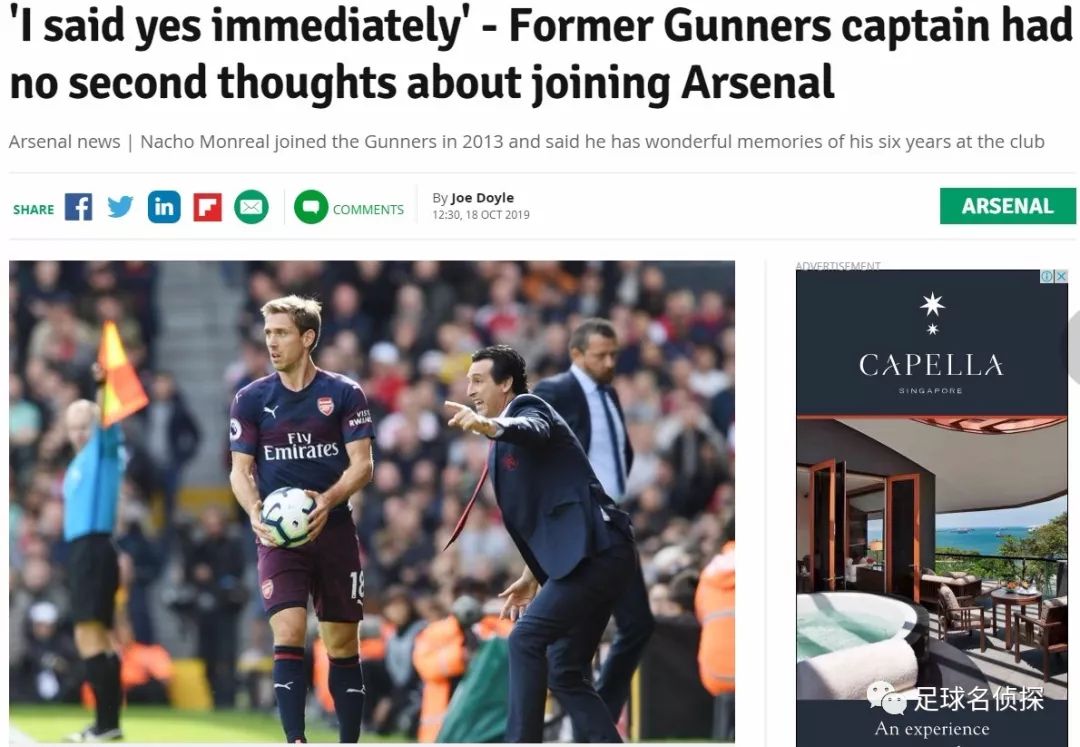1080x747 pixels.
Task: Share article on Twitter
Action: click(x=121, y=207)
